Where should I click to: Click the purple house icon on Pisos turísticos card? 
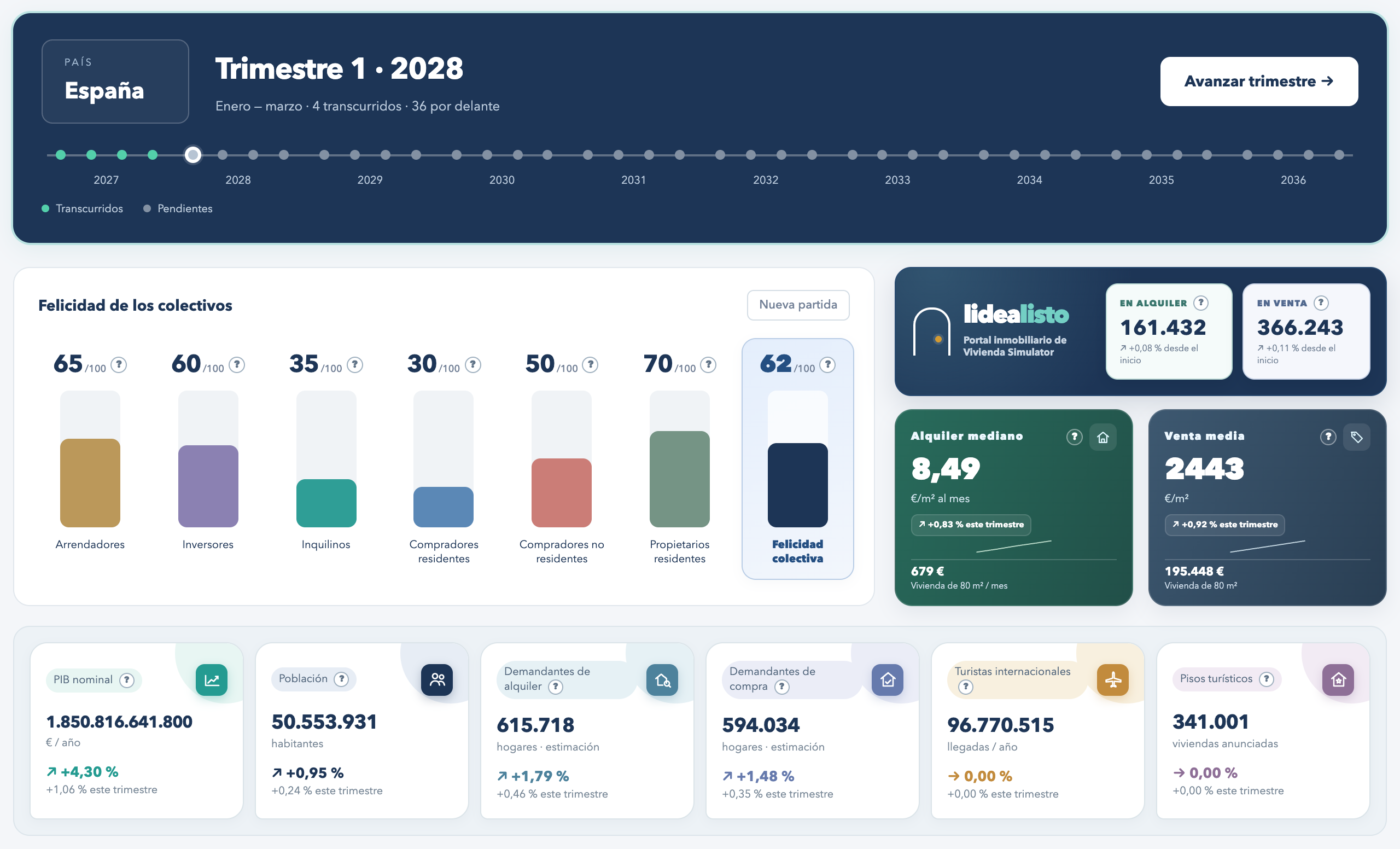pos(1339,679)
